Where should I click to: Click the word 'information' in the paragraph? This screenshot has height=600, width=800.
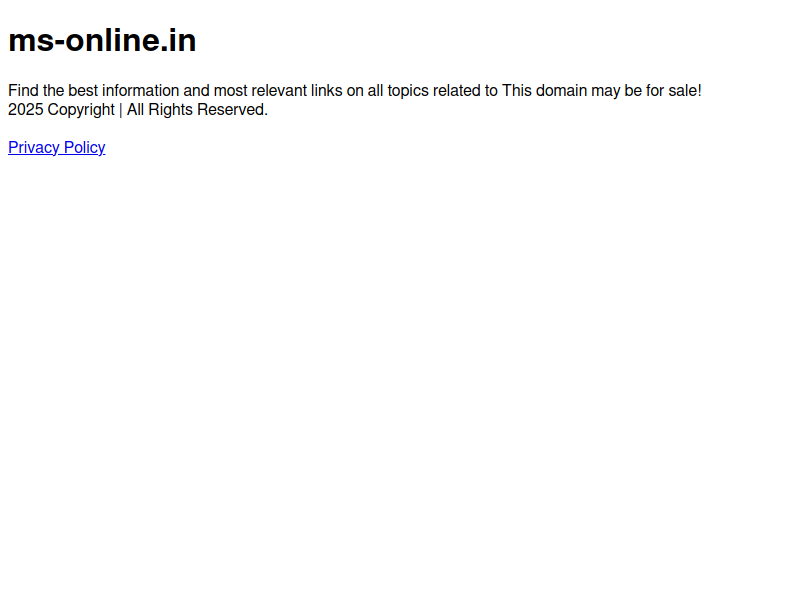pos(140,91)
